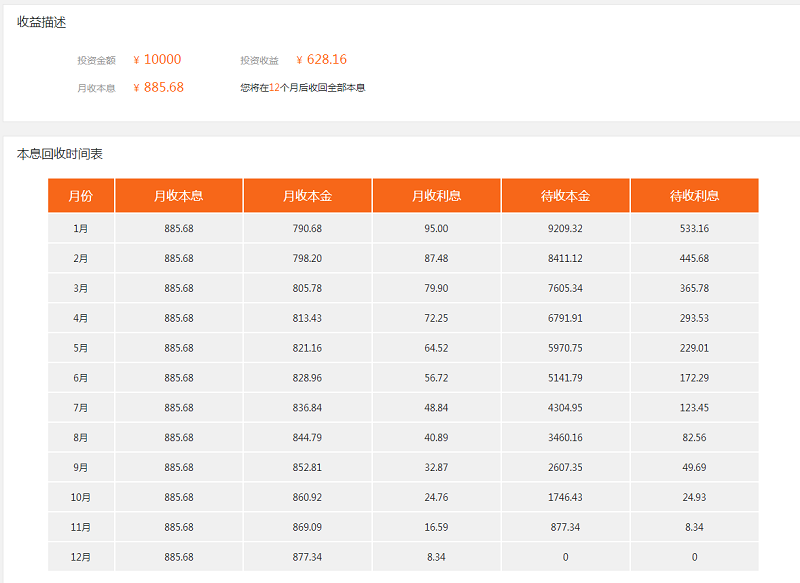Viewport: 800px width, 583px height.
Task: Click interest cell 48.84
Action: click(436, 408)
